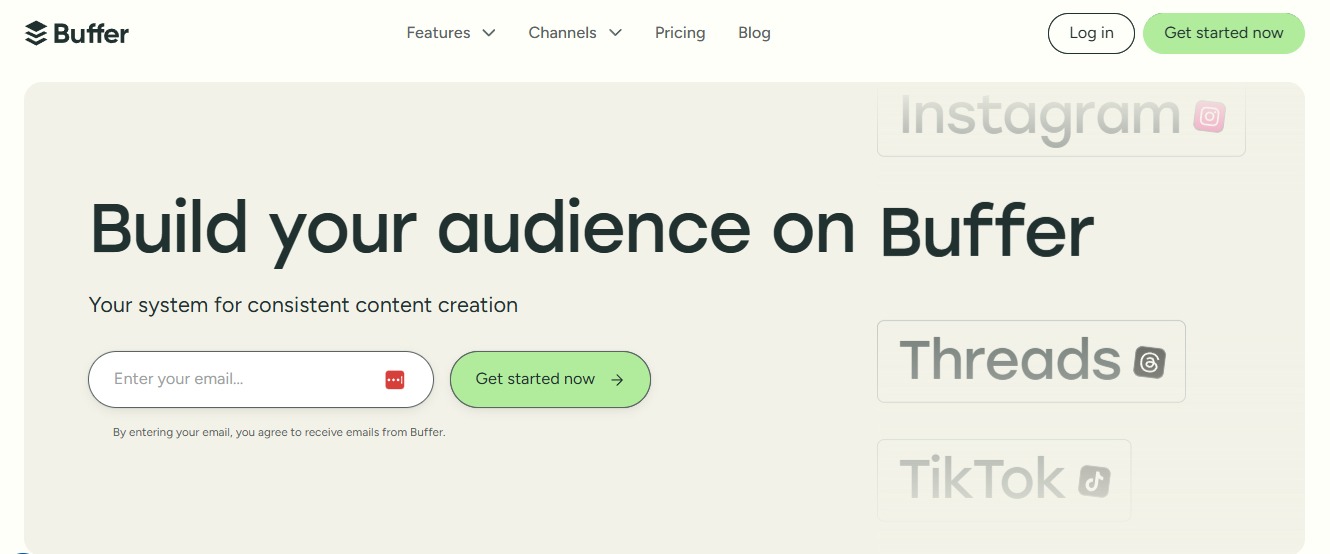Image resolution: width=1330 pixels, height=554 pixels.
Task: Open the Blog link
Action: pos(754,33)
